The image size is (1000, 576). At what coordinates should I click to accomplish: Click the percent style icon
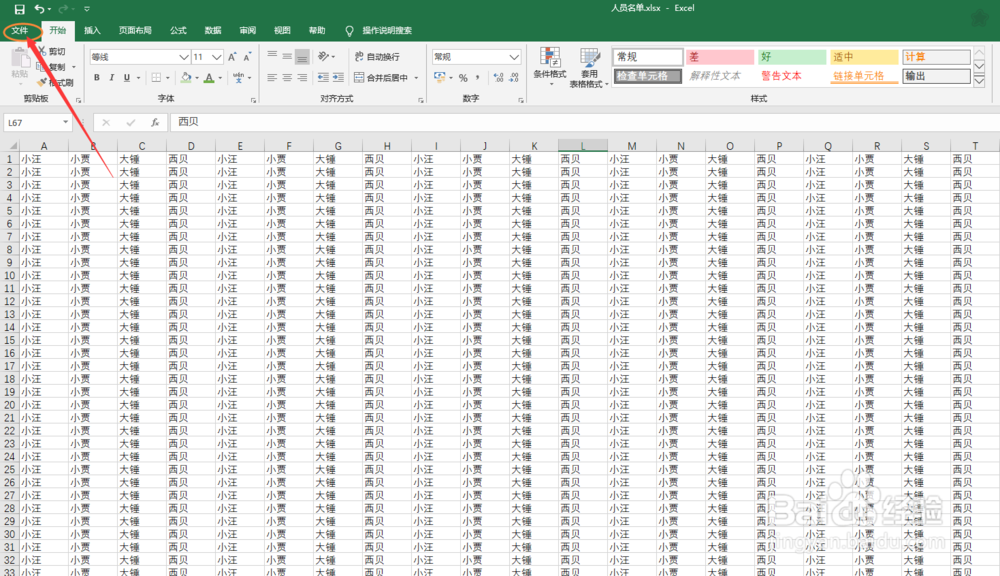[x=463, y=78]
